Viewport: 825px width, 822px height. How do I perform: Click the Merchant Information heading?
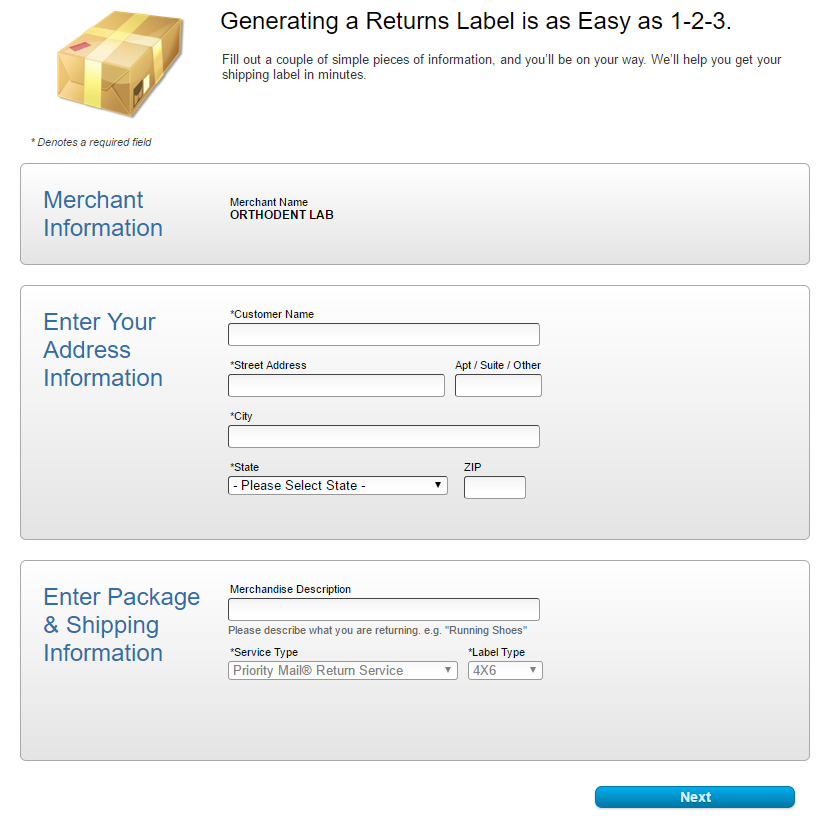[103, 214]
